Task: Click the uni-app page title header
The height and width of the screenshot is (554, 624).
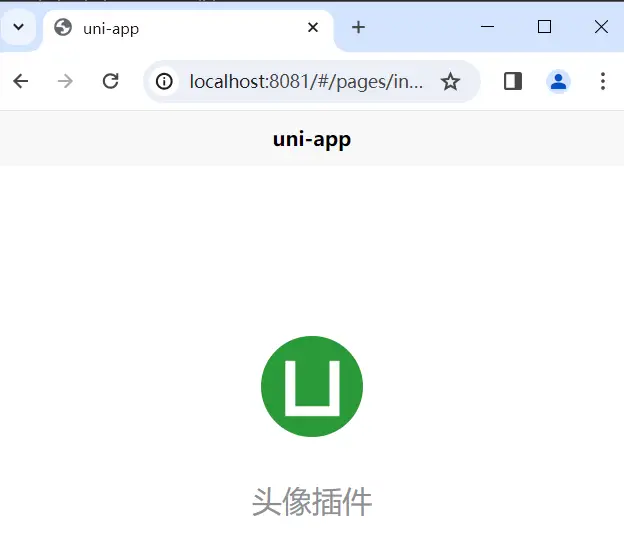Action: [312, 139]
